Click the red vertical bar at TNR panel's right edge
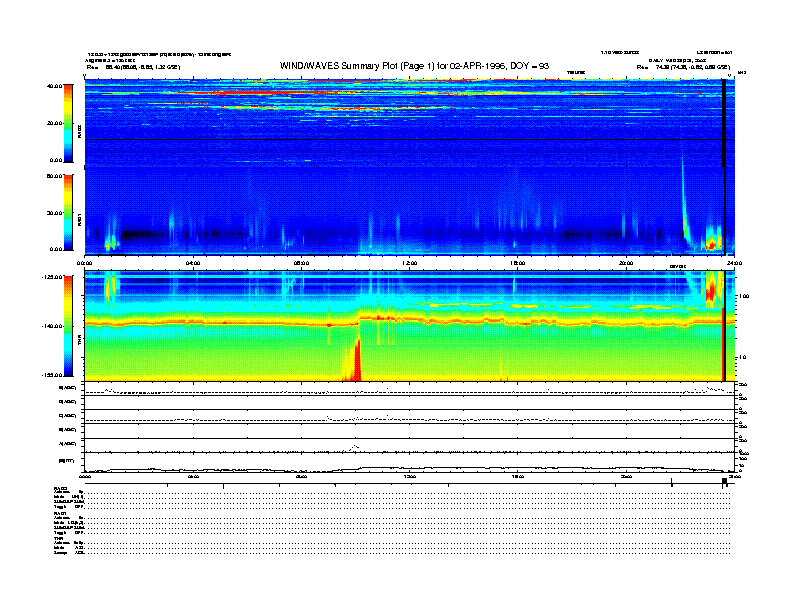The height and width of the screenshot is (612, 792). (x=724, y=344)
